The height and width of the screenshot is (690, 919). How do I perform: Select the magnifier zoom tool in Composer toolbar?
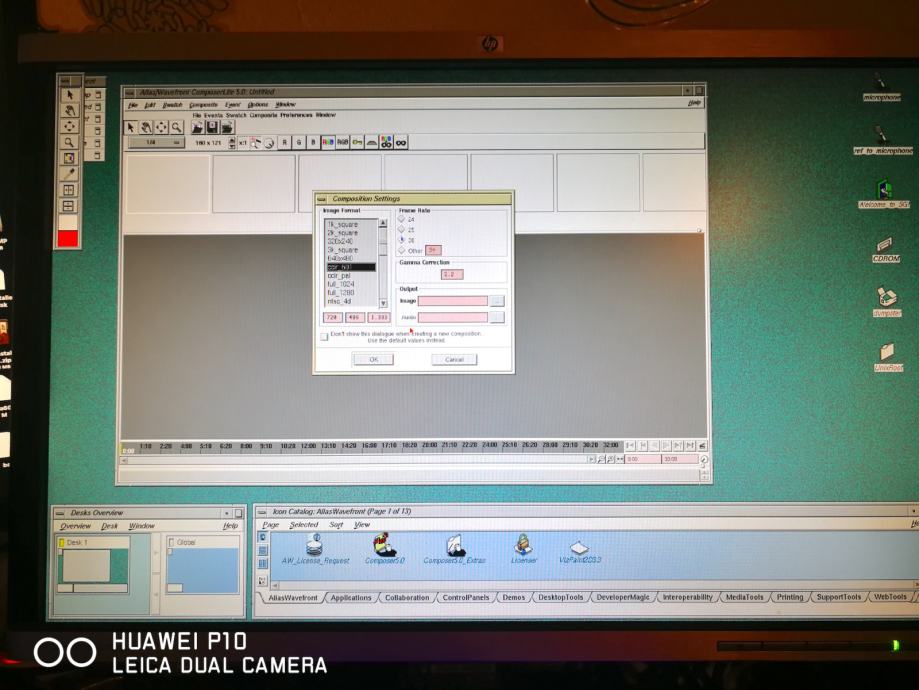coord(176,127)
